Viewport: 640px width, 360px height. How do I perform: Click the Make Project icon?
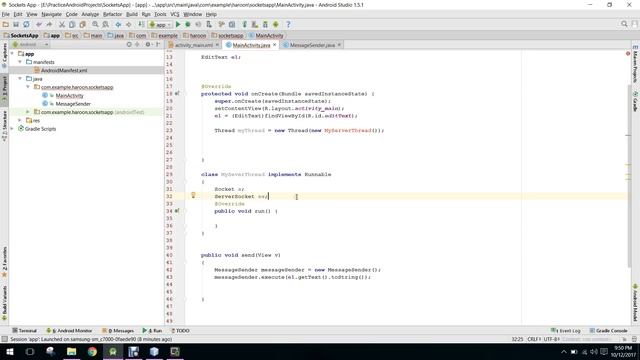point(141,24)
